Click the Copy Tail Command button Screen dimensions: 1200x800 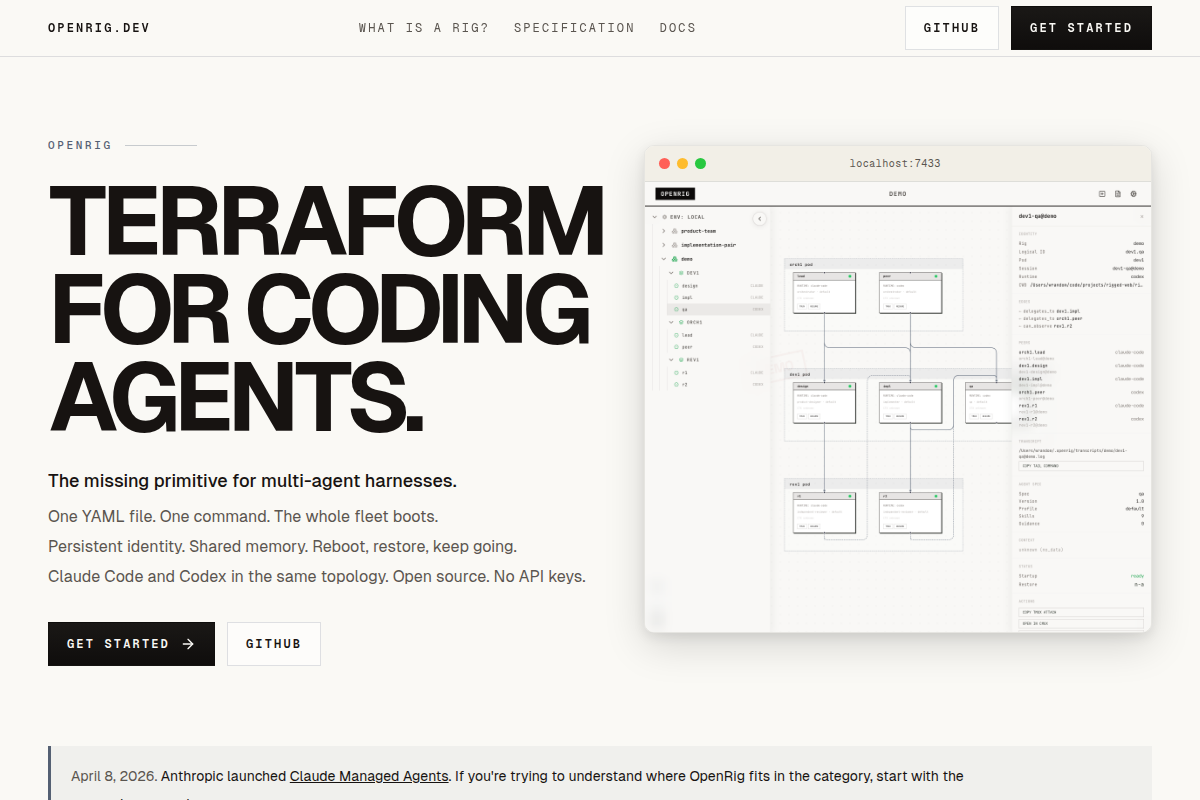[1081, 466]
